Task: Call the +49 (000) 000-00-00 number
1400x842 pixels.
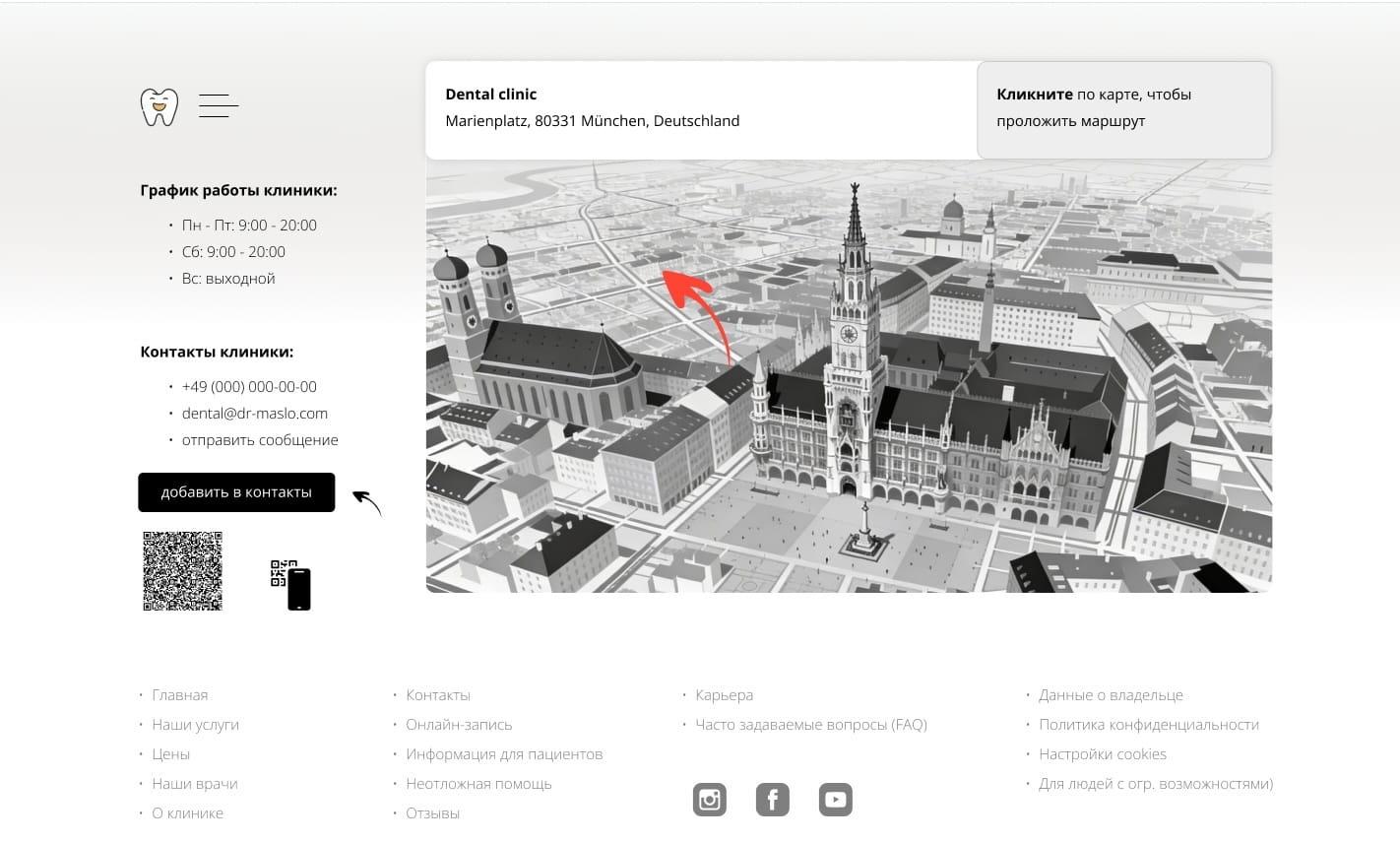Action: point(249,387)
